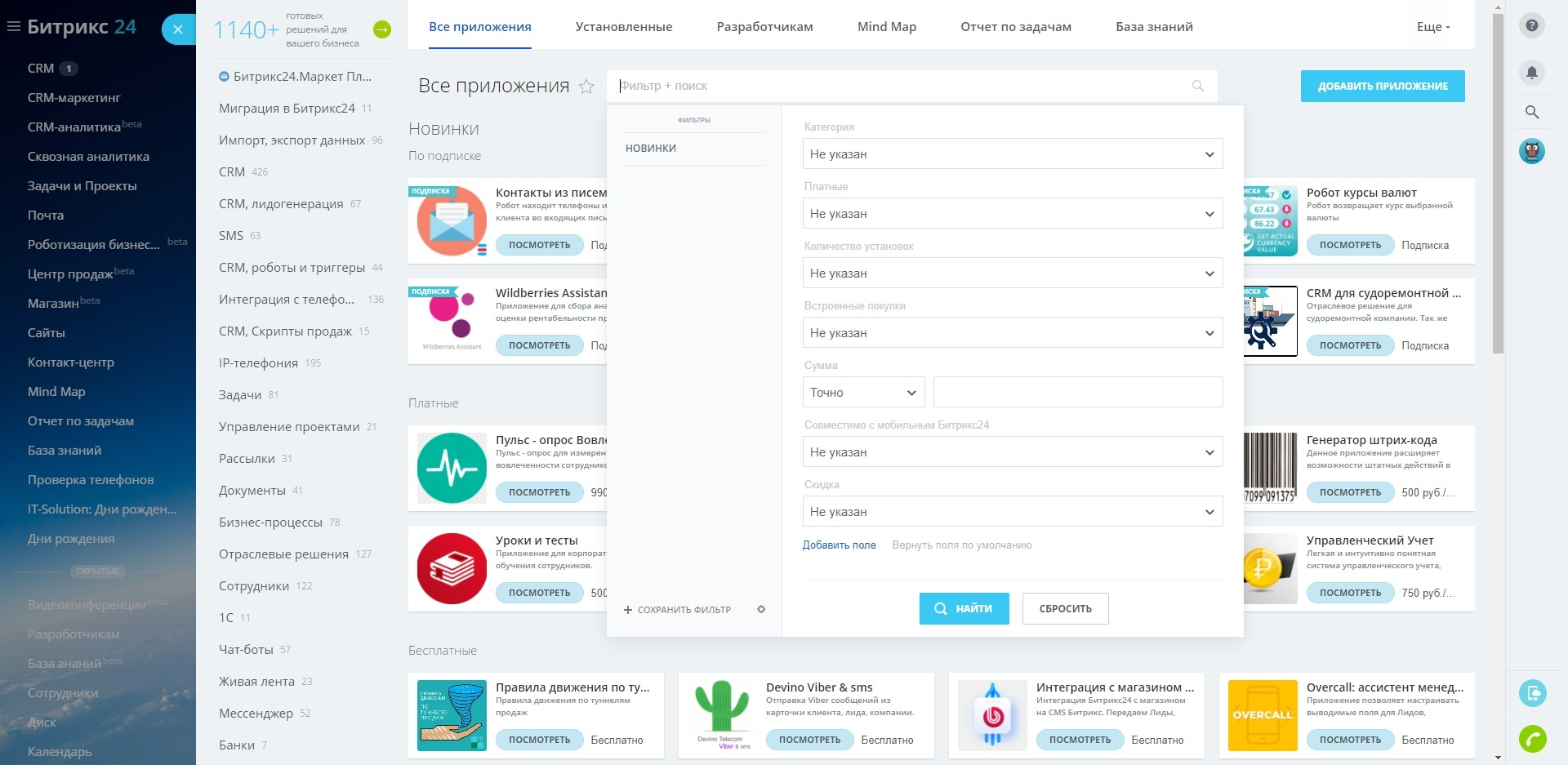Click the Скрытые divider label in sidebar
This screenshot has width=1568, height=765.
(x=98, y=572)
